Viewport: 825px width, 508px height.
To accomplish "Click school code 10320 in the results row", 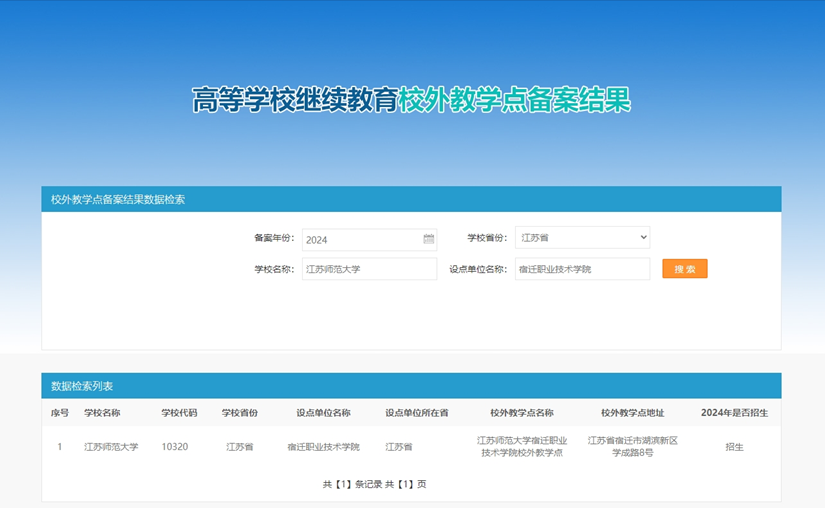I will click(175, 447).
